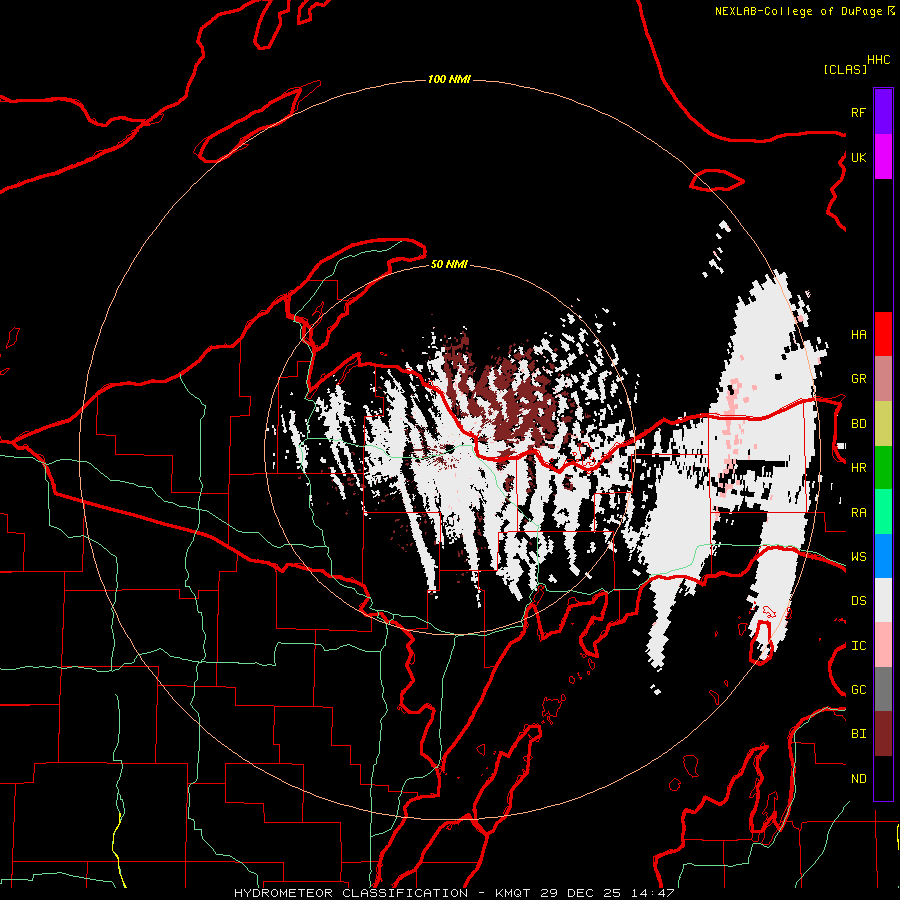Click the 29 DEC 25 date stamp

tap(581, 893)
